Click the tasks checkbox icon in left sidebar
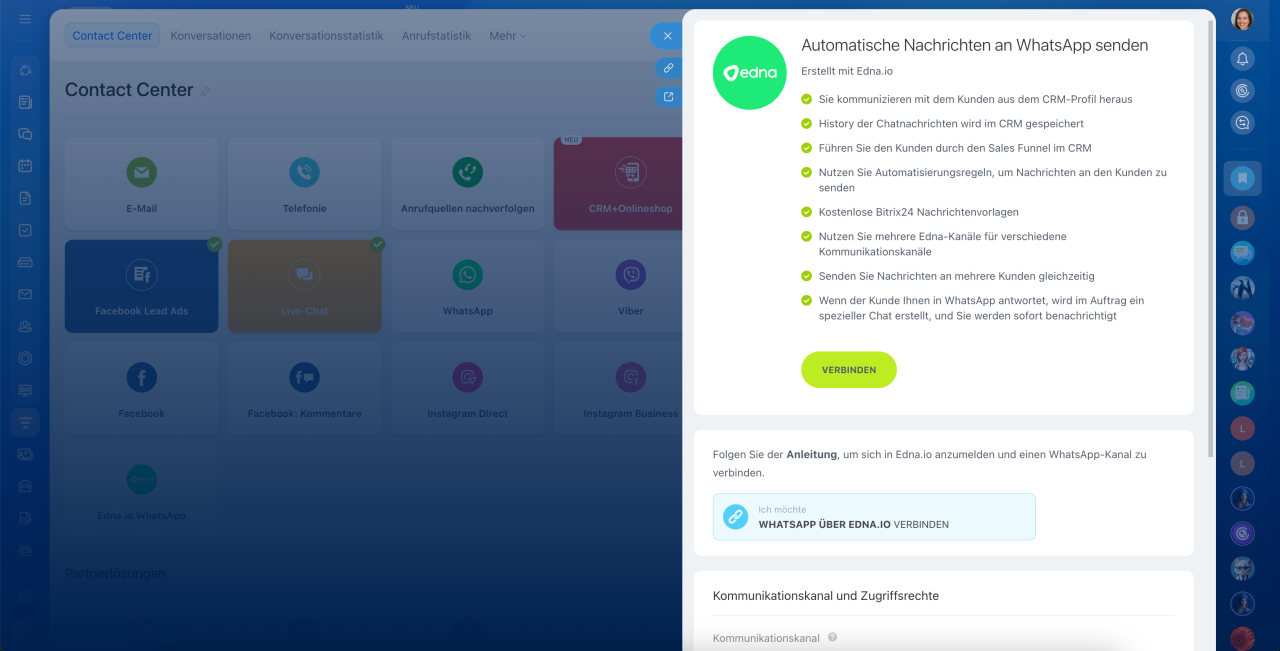1280x651 pixels. [x=25, y=230]
